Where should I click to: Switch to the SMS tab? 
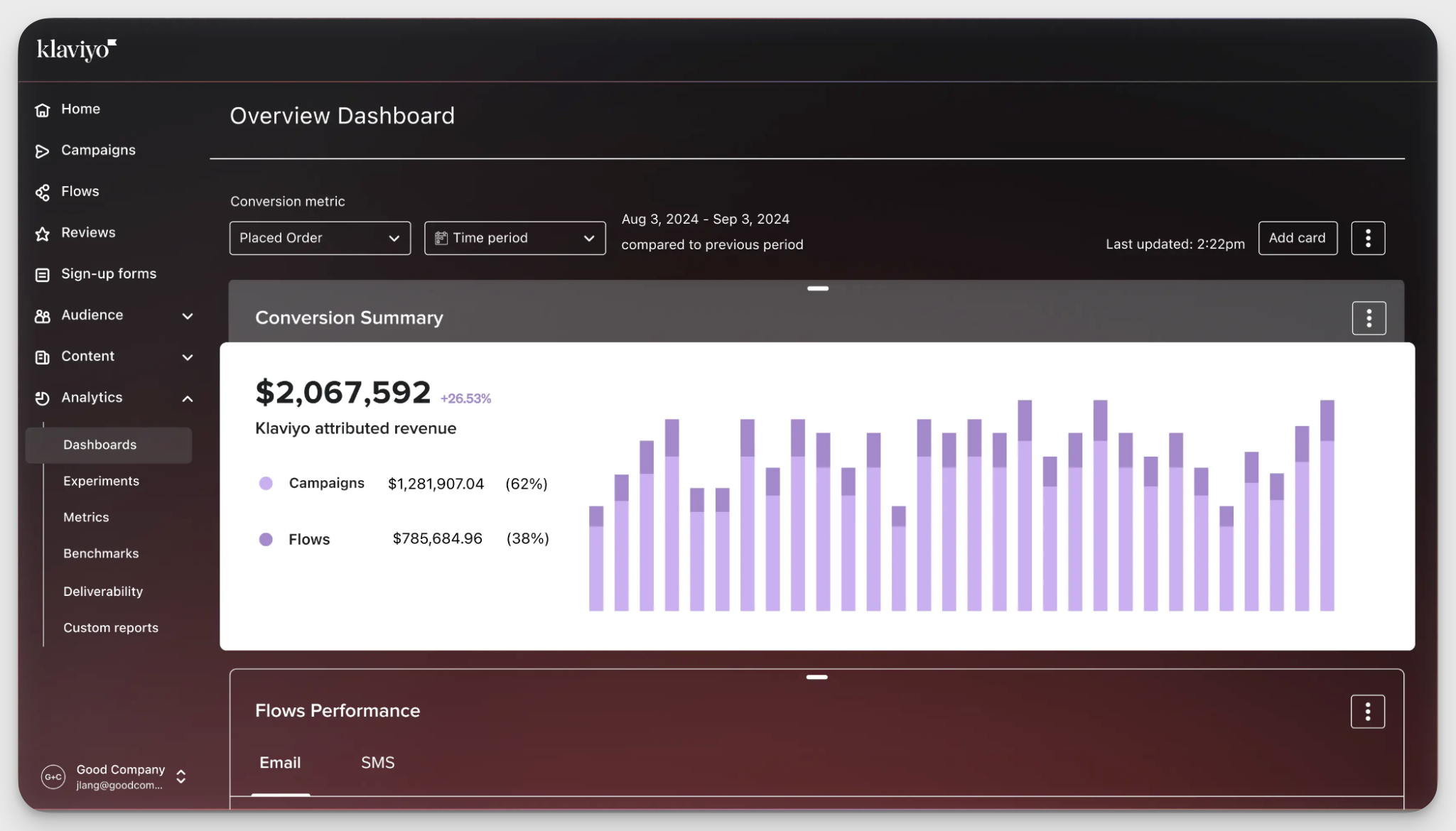point(377,762)
